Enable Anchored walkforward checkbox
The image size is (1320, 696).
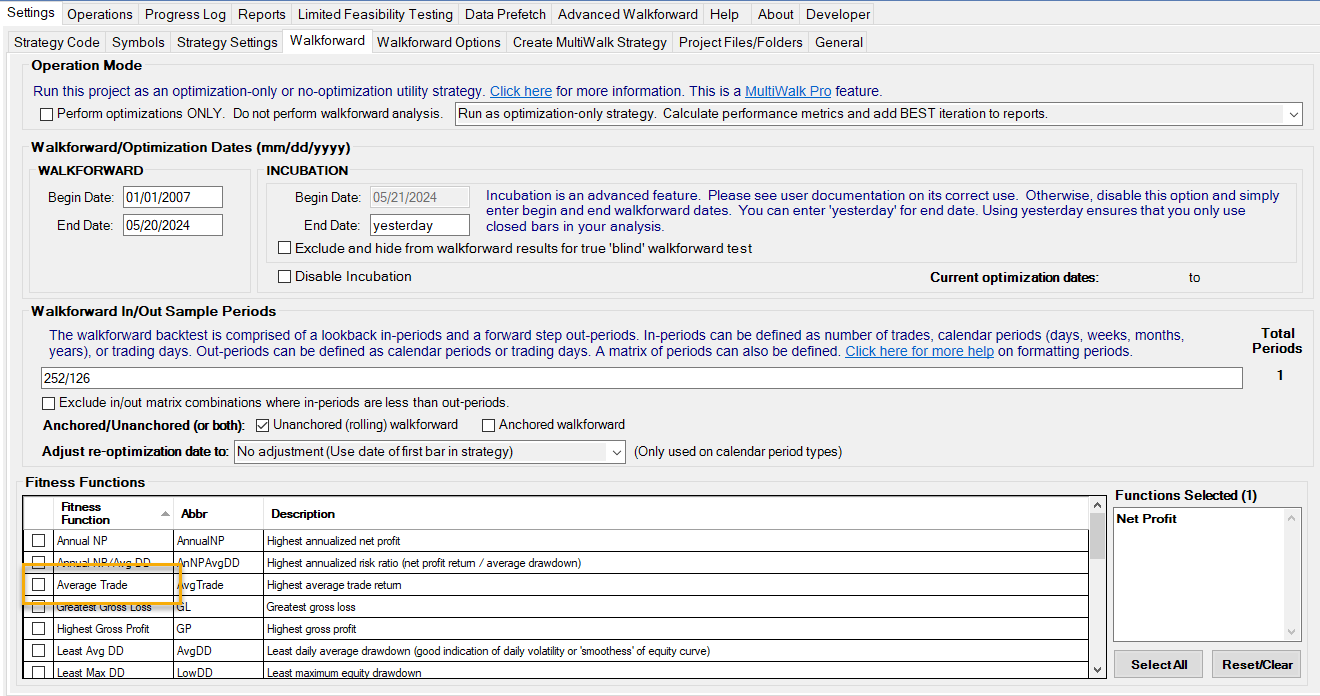pos(489,425)
